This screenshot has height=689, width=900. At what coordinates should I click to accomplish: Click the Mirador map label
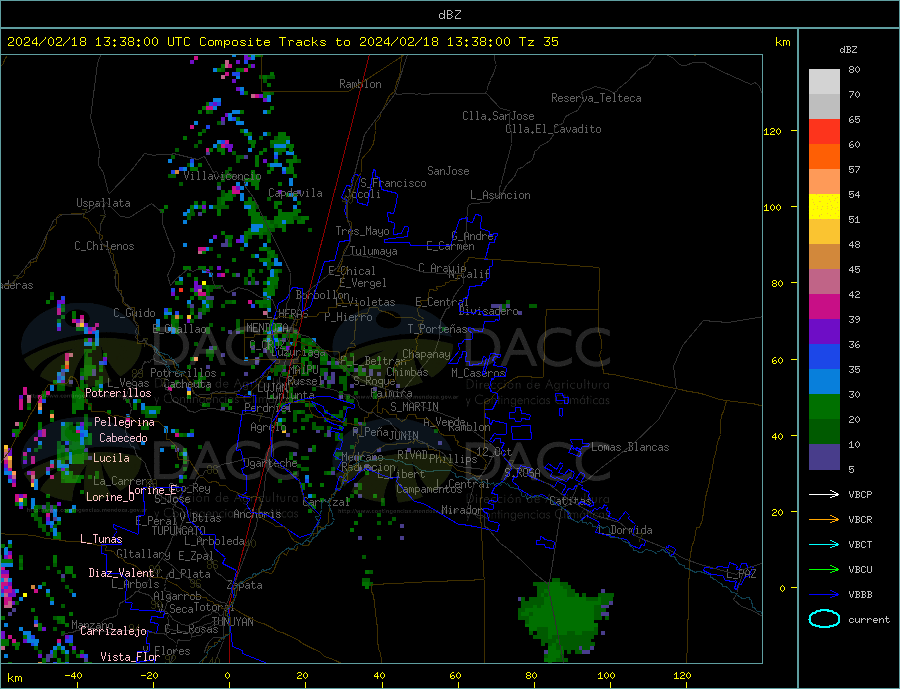(462, 510)
